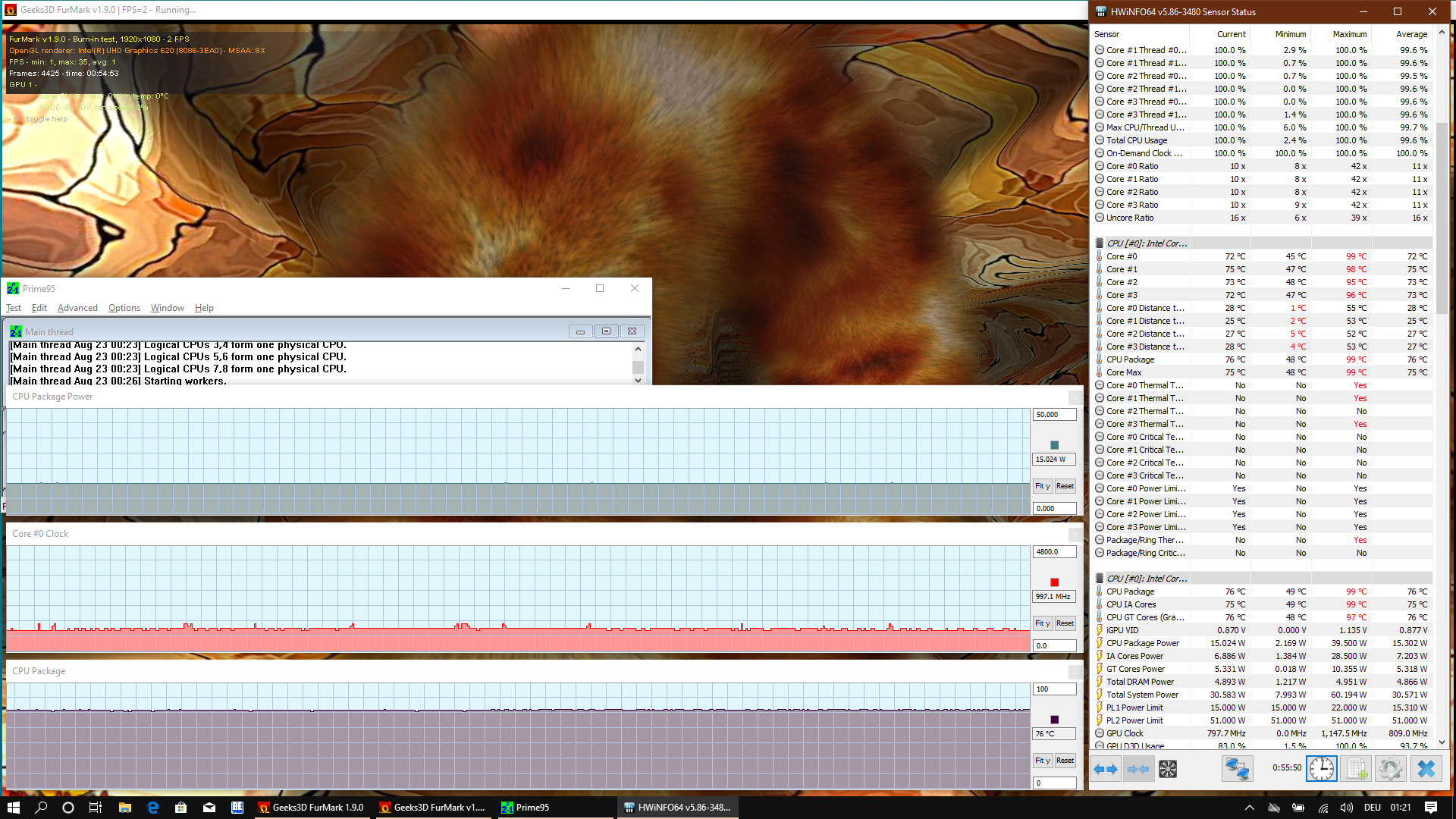Select the CPU Package Power sensor row

tap(1262, 643)
